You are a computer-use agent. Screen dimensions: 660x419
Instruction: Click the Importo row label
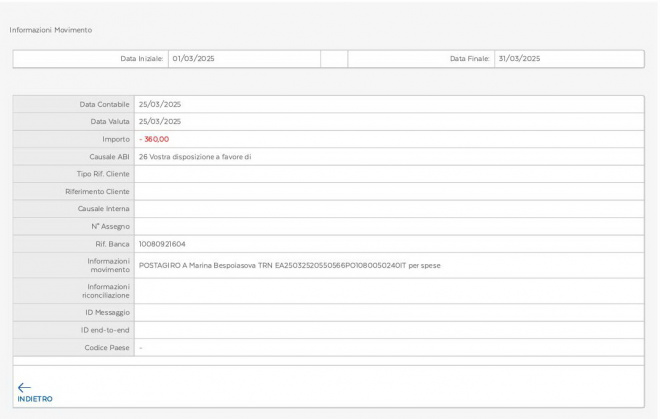(x=116, y=139)
